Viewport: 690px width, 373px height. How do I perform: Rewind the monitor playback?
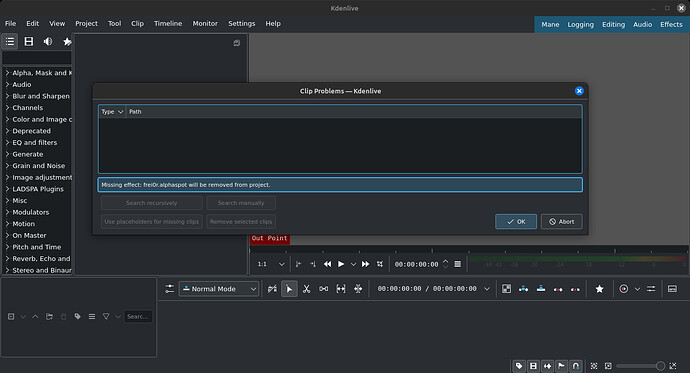(x=327, y=264)
